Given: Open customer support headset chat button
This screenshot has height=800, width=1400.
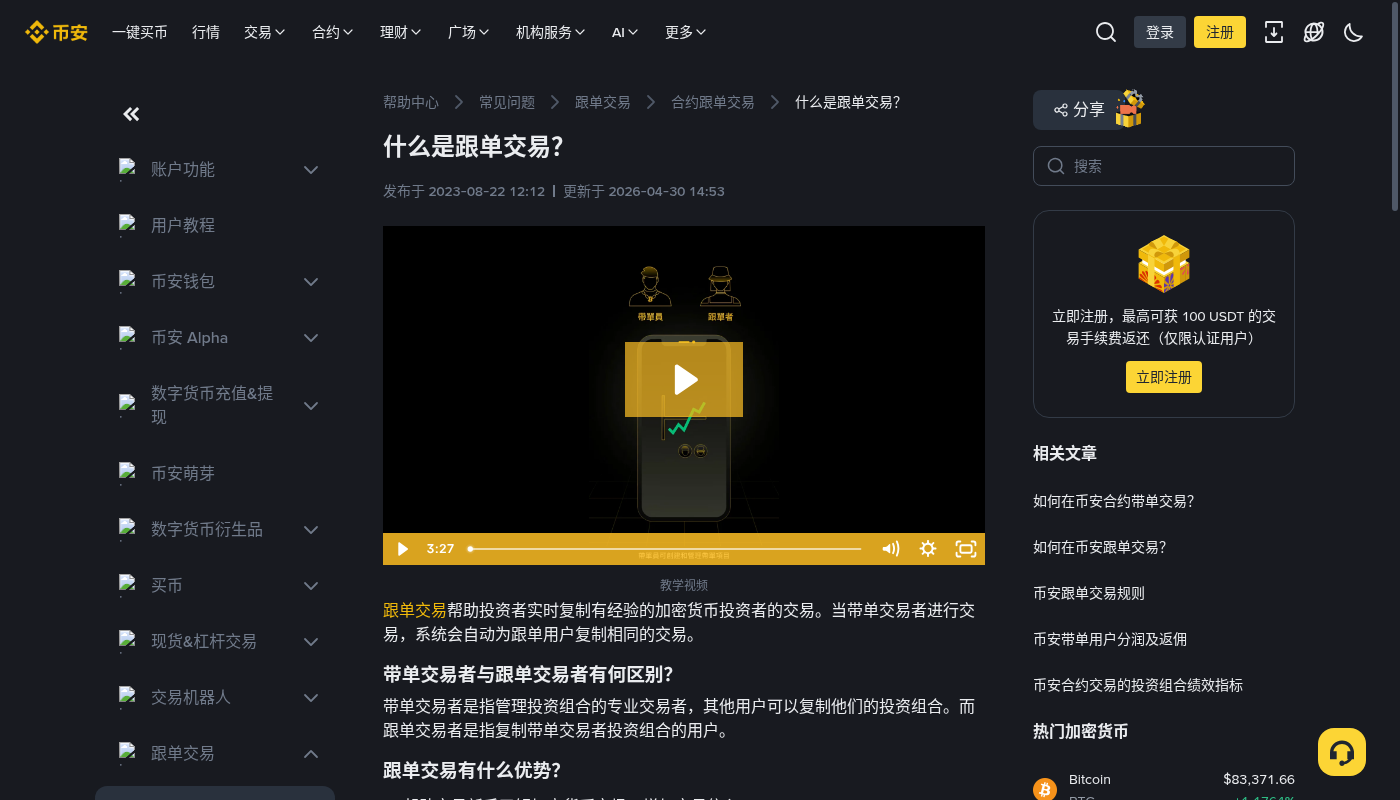Looking at the screenshot, I should point(1342,752).
